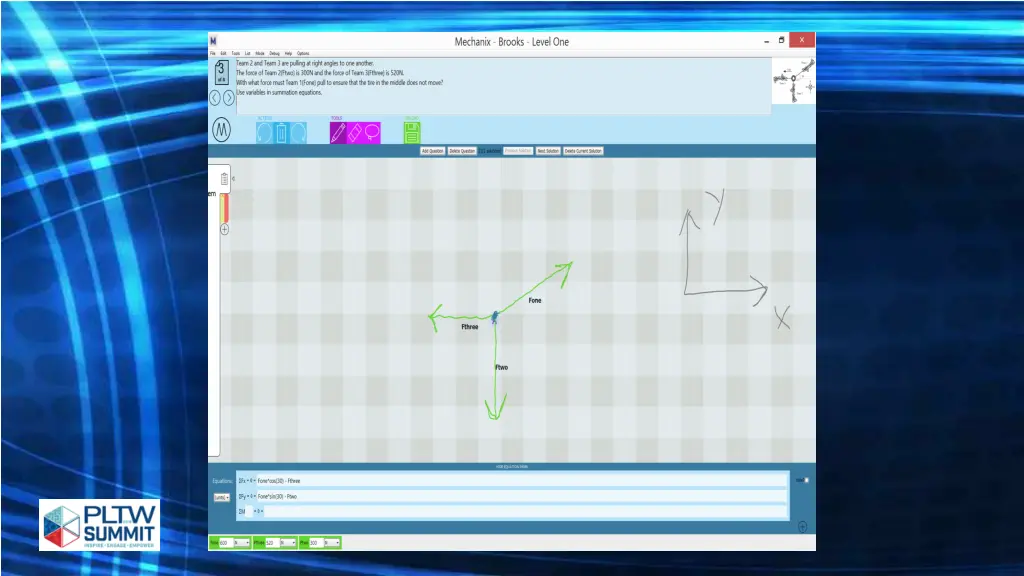The width and height of the screenshot is (1024, 576).
Task: Click the green save disk icon
Action: [412, 132]
